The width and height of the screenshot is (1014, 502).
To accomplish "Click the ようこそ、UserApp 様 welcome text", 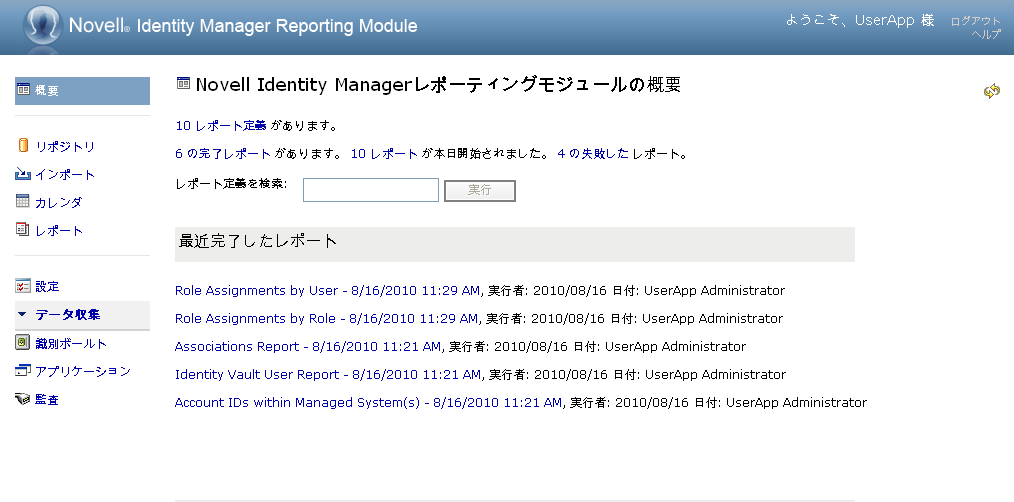I will pos(860,21).
